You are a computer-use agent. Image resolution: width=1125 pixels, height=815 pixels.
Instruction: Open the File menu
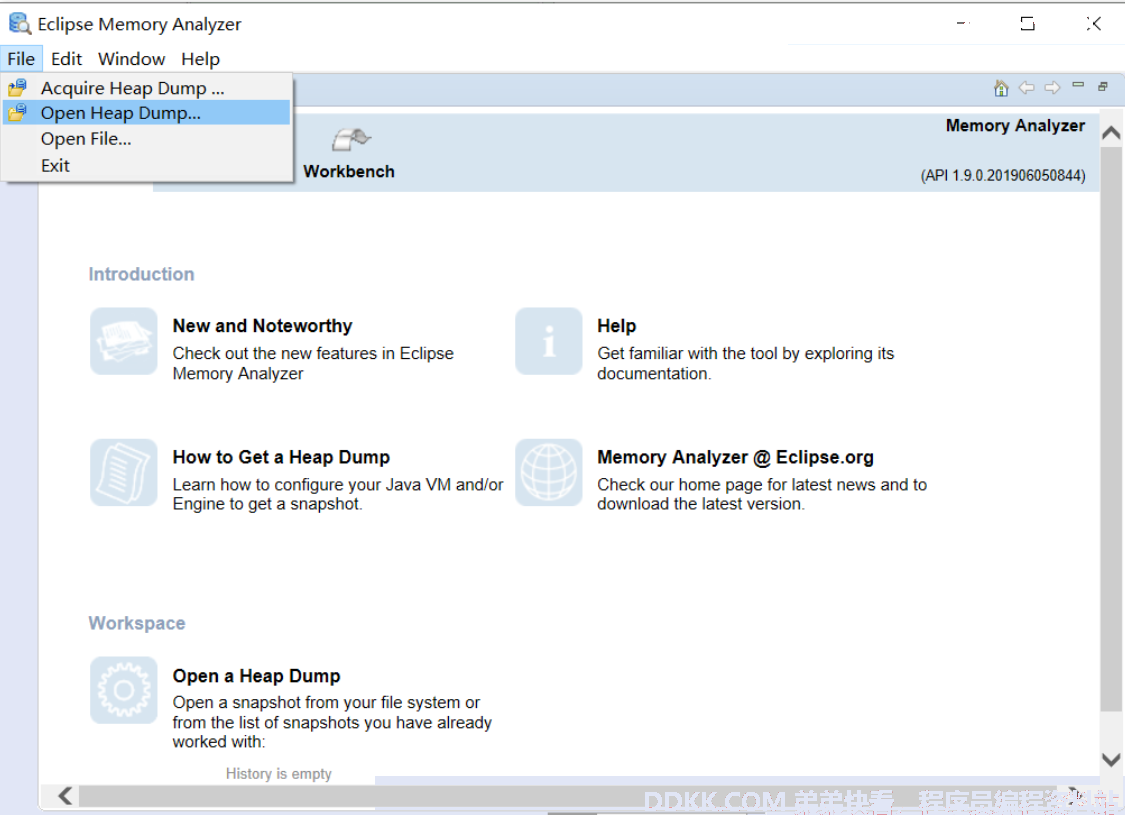tap(21, 59)
